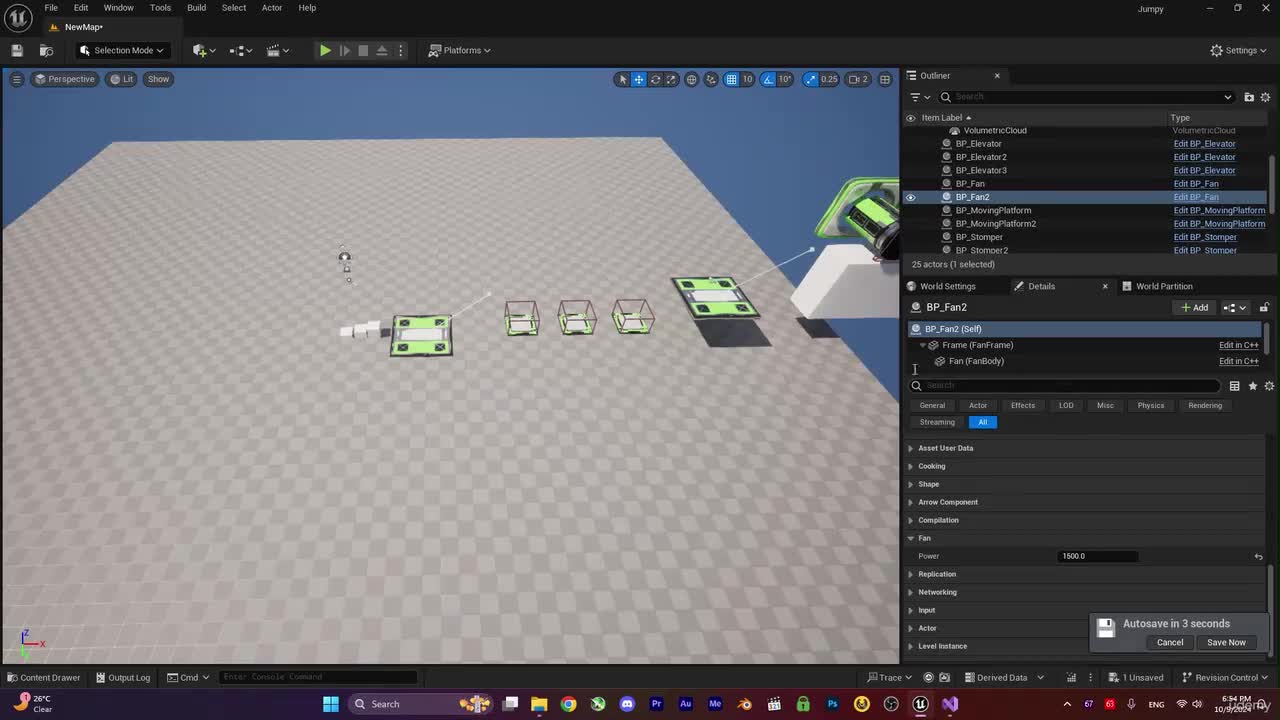
Task: Toggle the Details panel lock
Action: [1264, 308]
